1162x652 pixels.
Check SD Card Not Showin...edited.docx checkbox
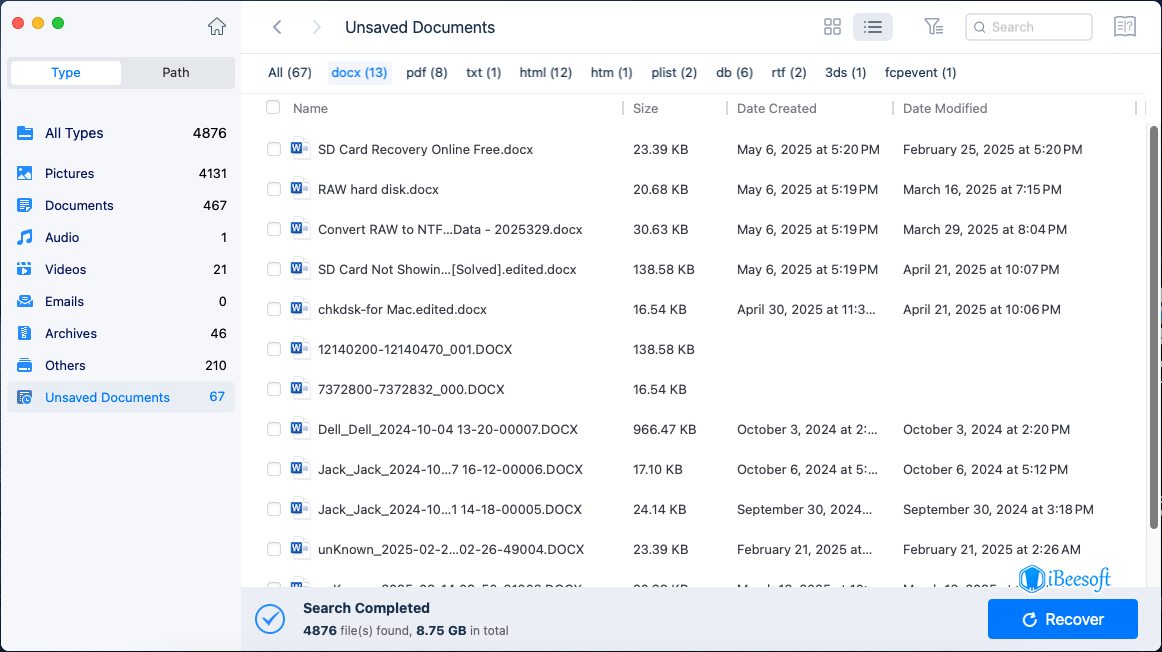click(x=273, y=269)
